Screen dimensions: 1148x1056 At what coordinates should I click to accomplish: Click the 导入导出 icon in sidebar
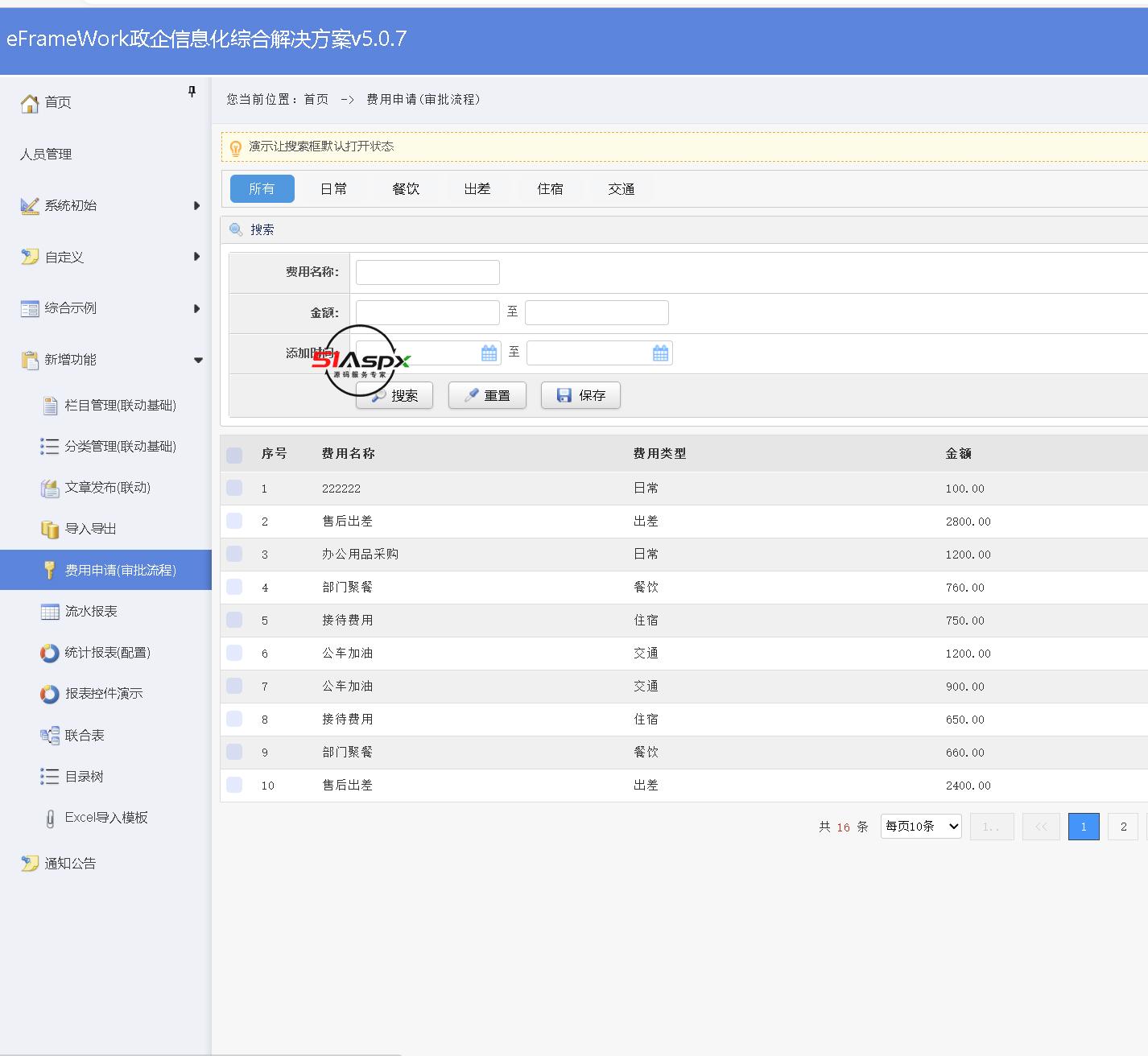pyautogui.click(x=50, y=529)
